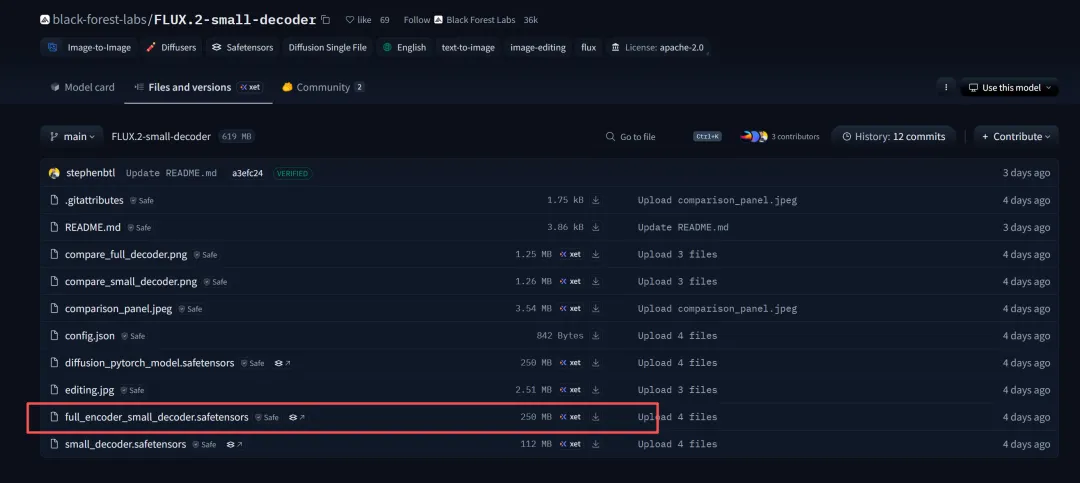Select the image-editing tag

point(538,48)
